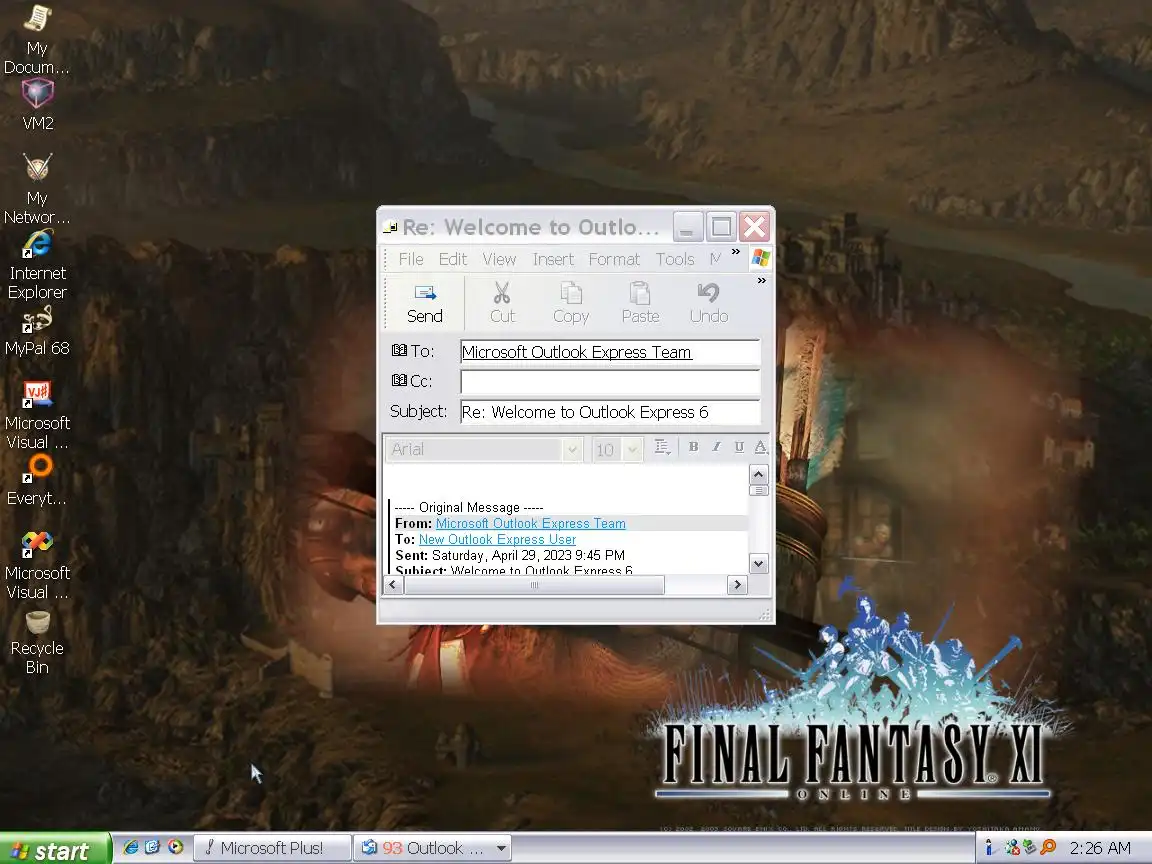Select My Documents desktop icon
Viewport: 1152px width, 864px height.
(37, 38)
